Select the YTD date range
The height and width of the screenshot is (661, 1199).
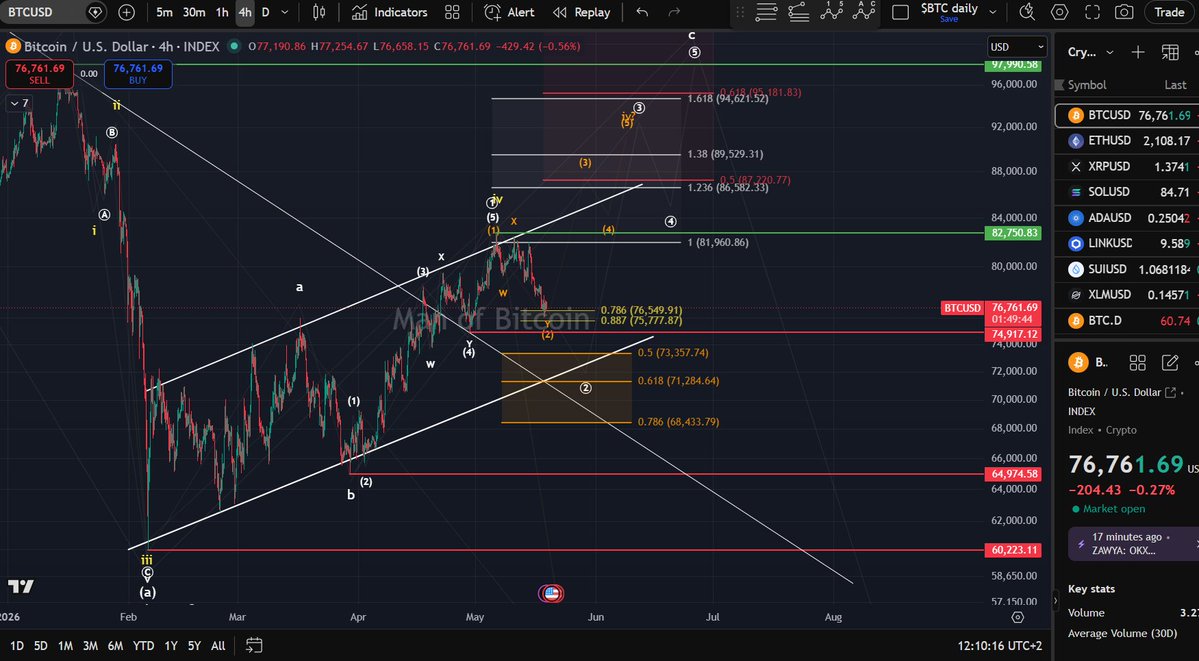click(143, 646)
